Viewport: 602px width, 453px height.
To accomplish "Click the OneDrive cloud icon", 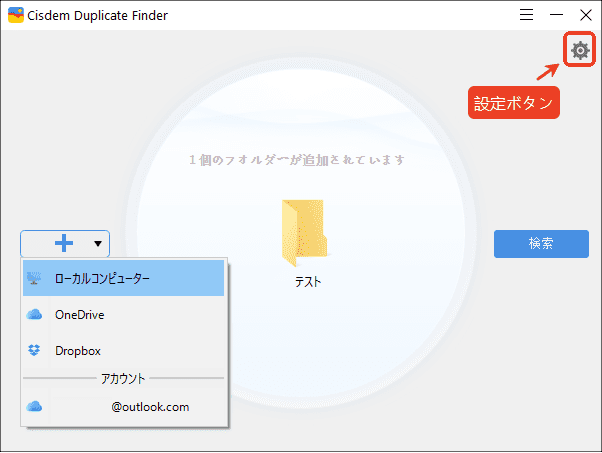I will click(x=35, y=315).
